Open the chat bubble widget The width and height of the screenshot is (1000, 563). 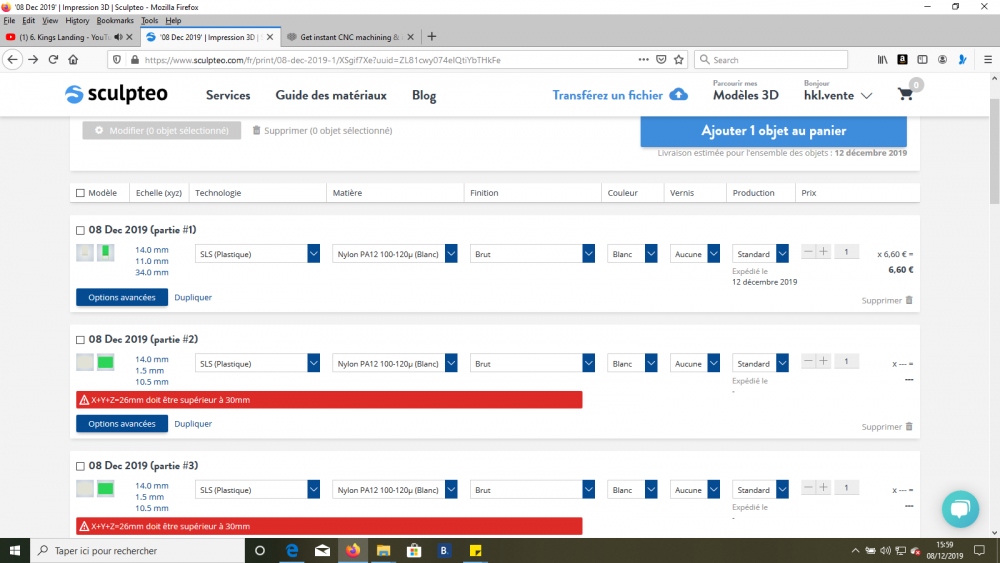960,508
